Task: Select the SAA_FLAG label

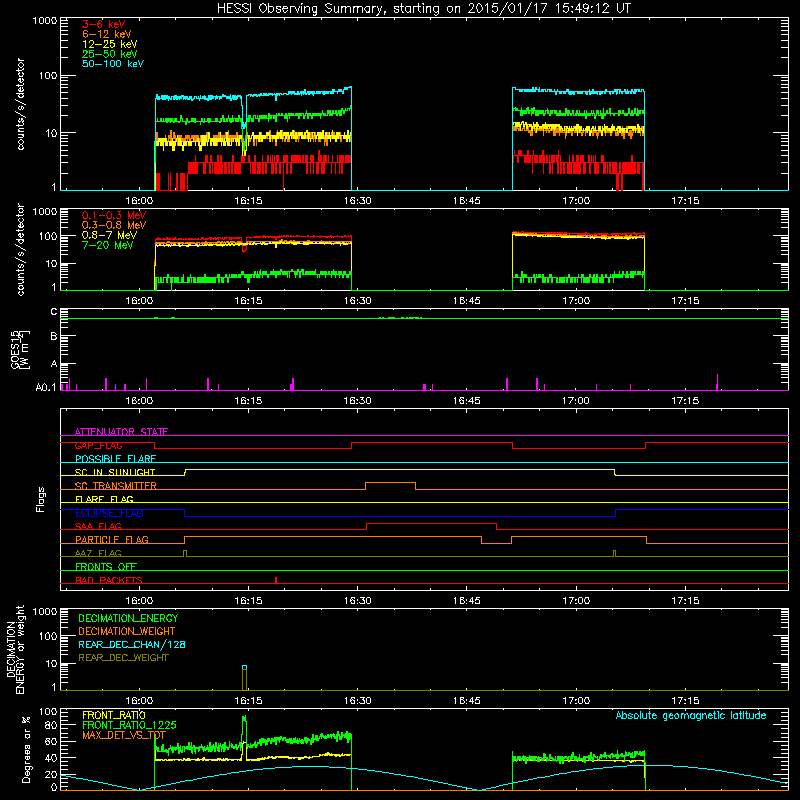Action: tap(98, 526)
